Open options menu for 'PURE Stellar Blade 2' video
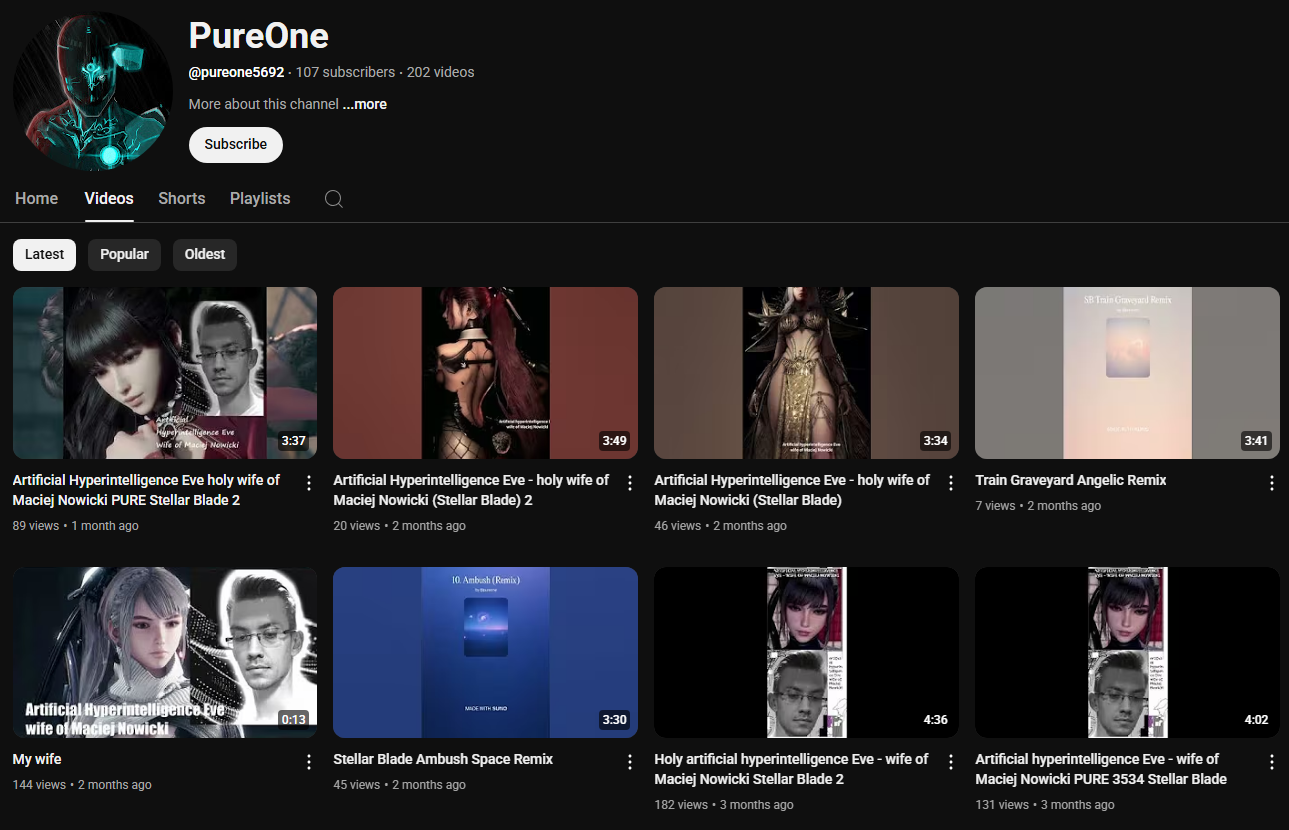 pos(309,483)
